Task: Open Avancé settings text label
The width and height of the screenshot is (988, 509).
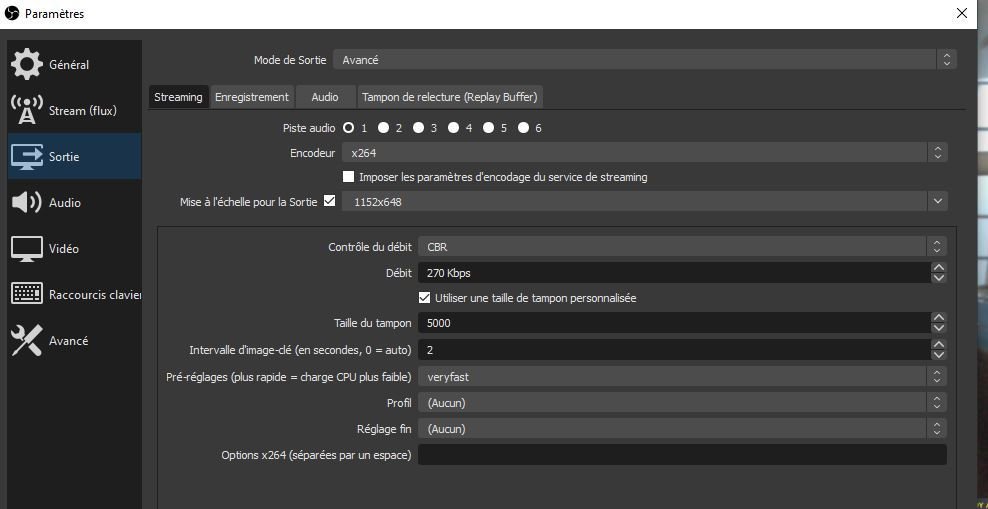Action: click(x=69, y=340)
